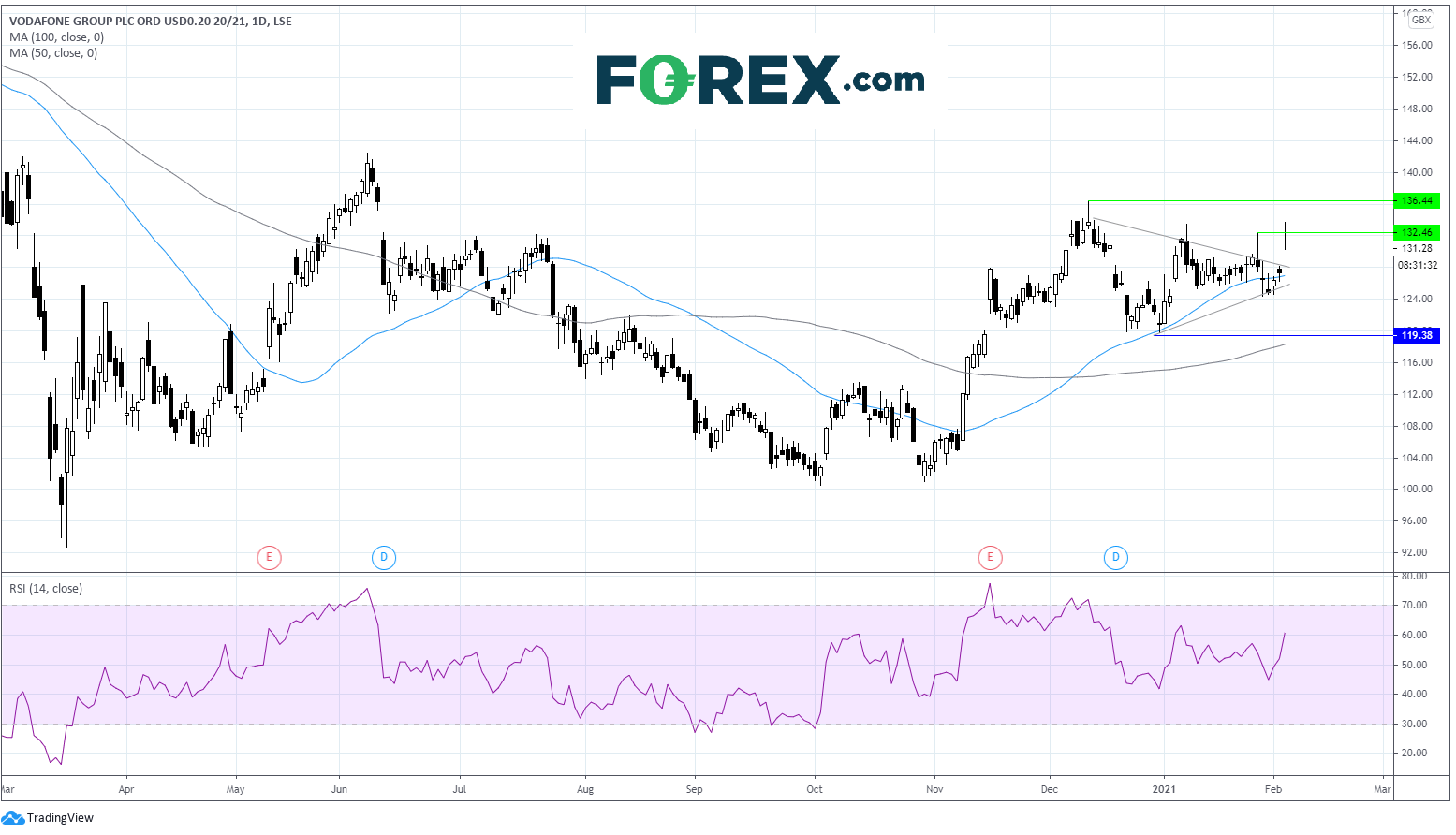Click the Jun label on time axis

tap(339, 789)
